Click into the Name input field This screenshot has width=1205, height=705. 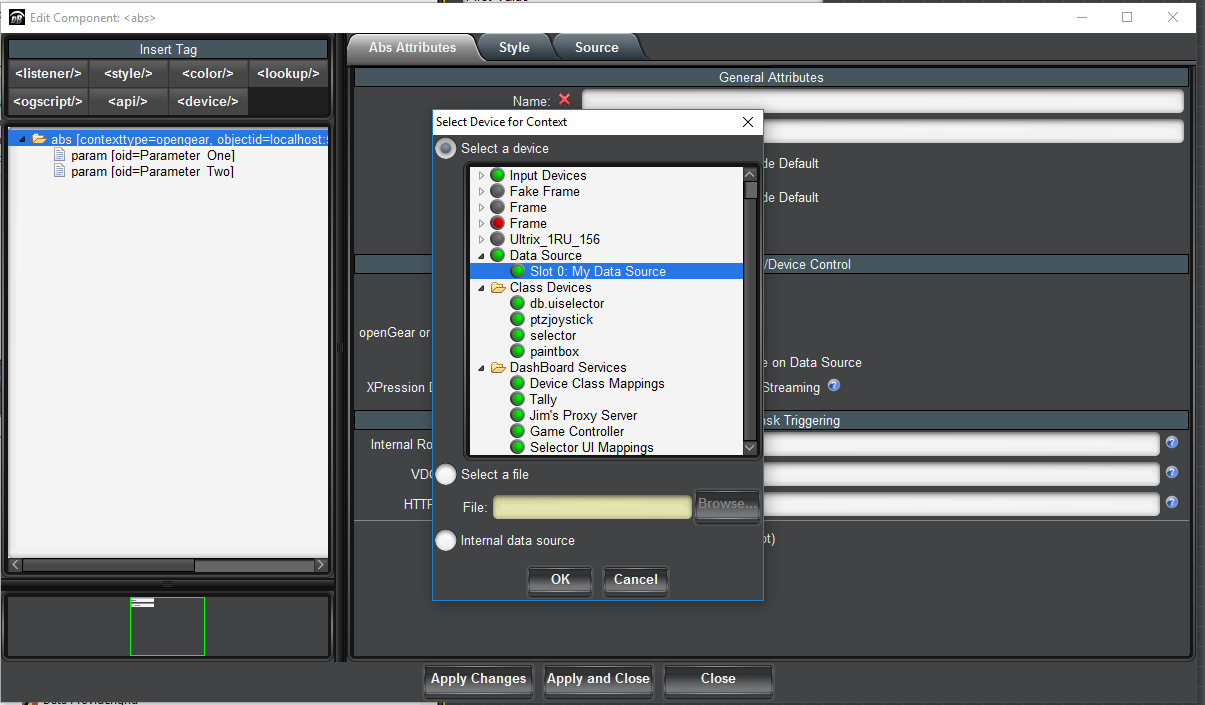[883, 101]
